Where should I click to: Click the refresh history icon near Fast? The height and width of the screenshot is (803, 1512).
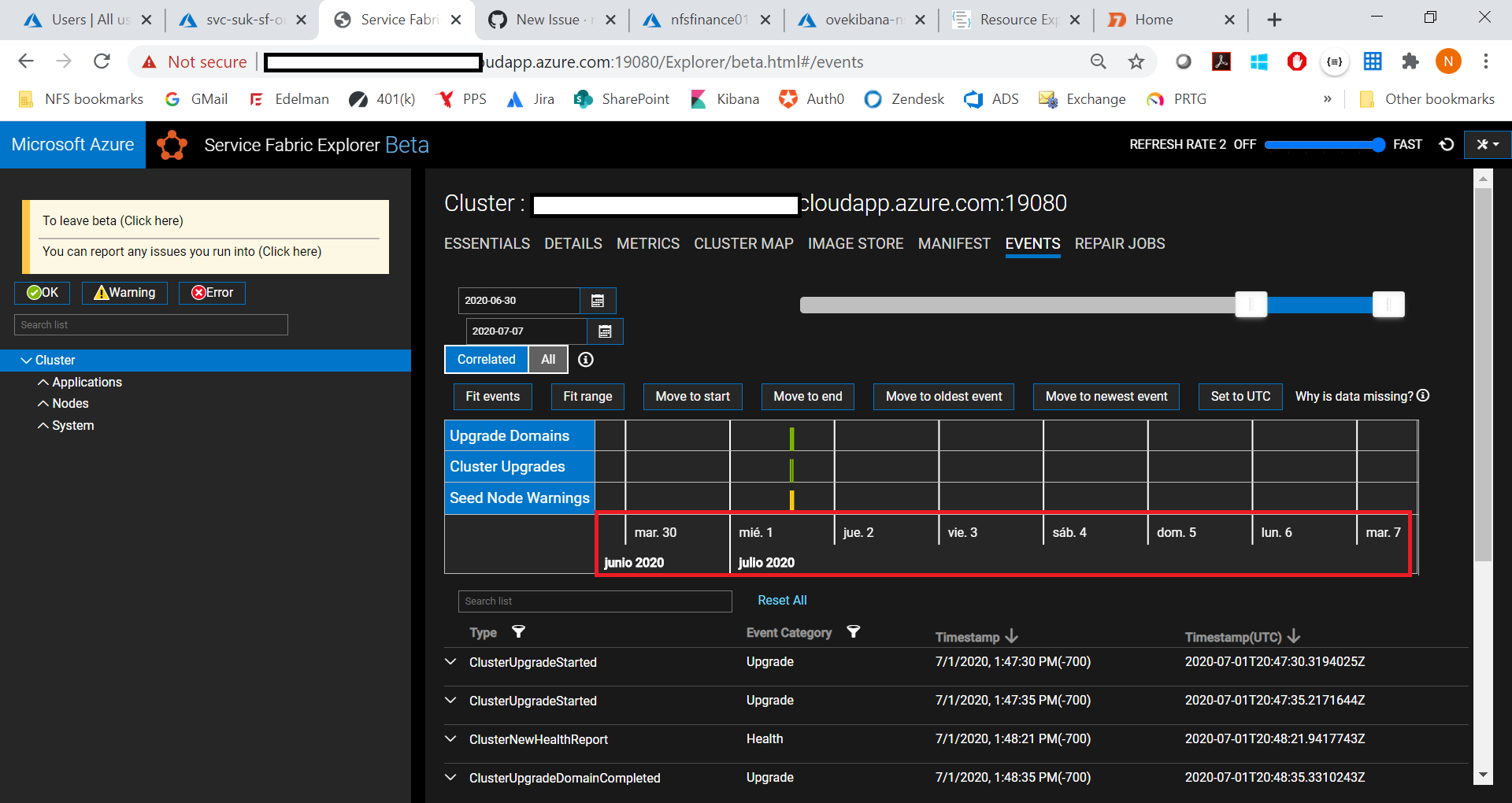pos(1447,144)
